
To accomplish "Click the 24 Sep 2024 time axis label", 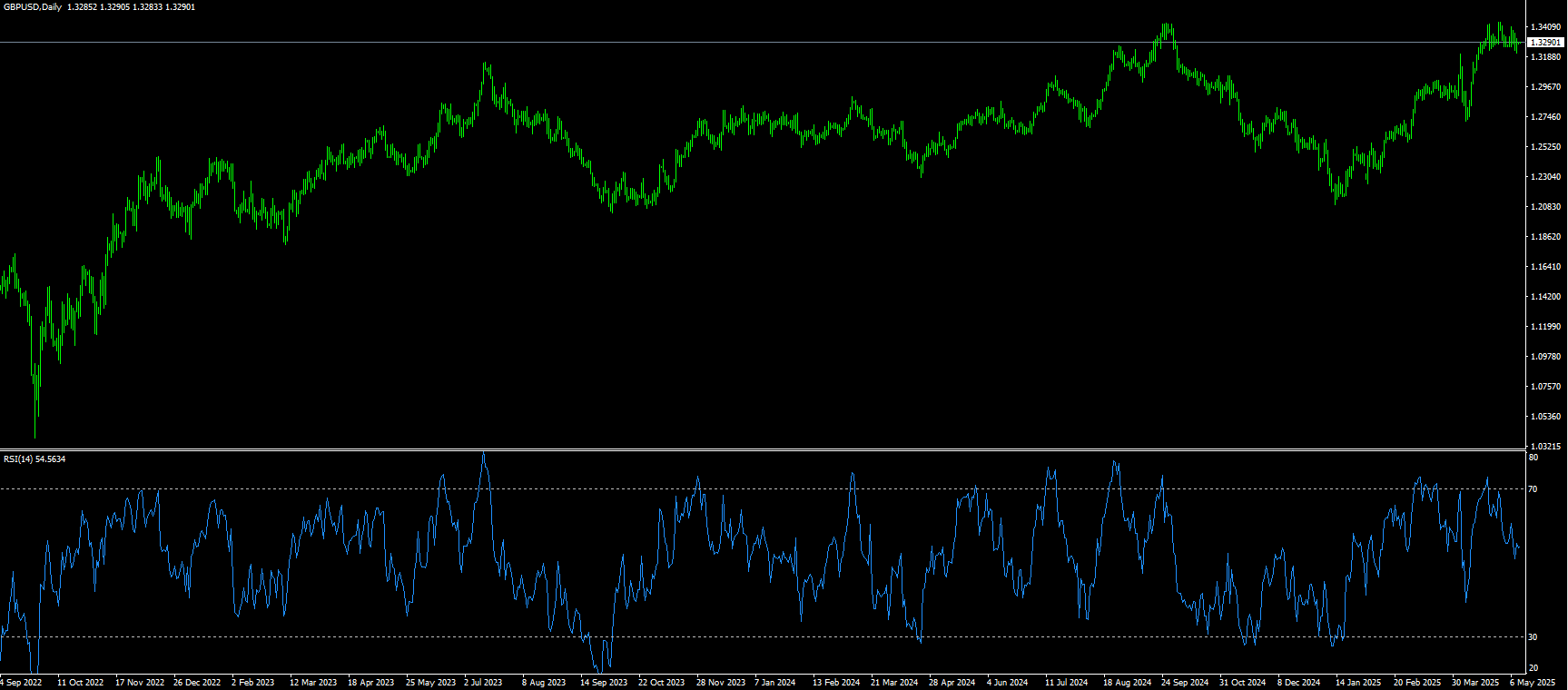I will point(1185,683).
